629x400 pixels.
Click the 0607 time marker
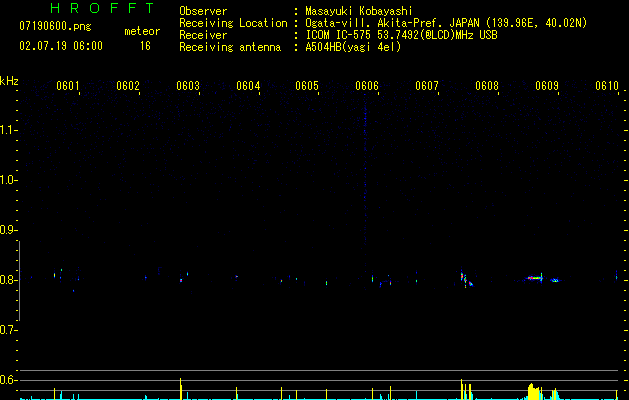(427, 85)
